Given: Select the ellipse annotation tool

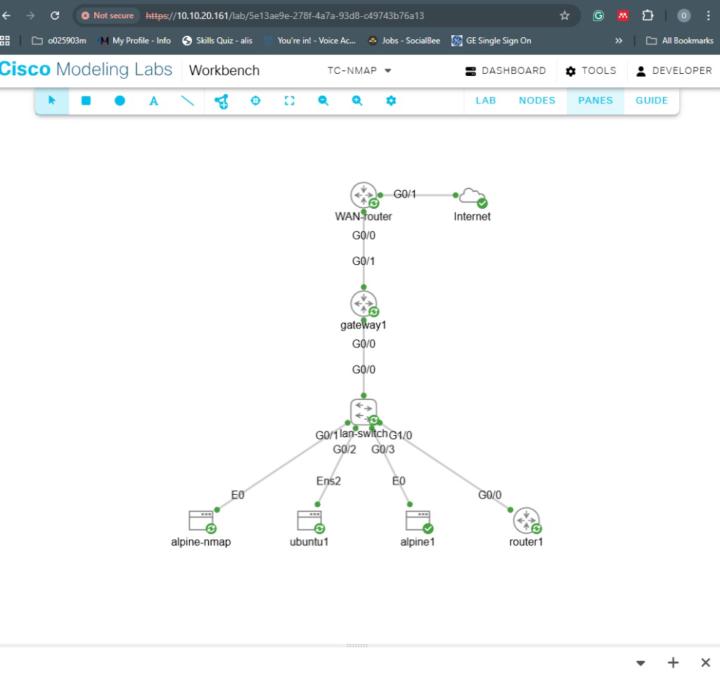Looking at the screenshot, I should 120,101.
